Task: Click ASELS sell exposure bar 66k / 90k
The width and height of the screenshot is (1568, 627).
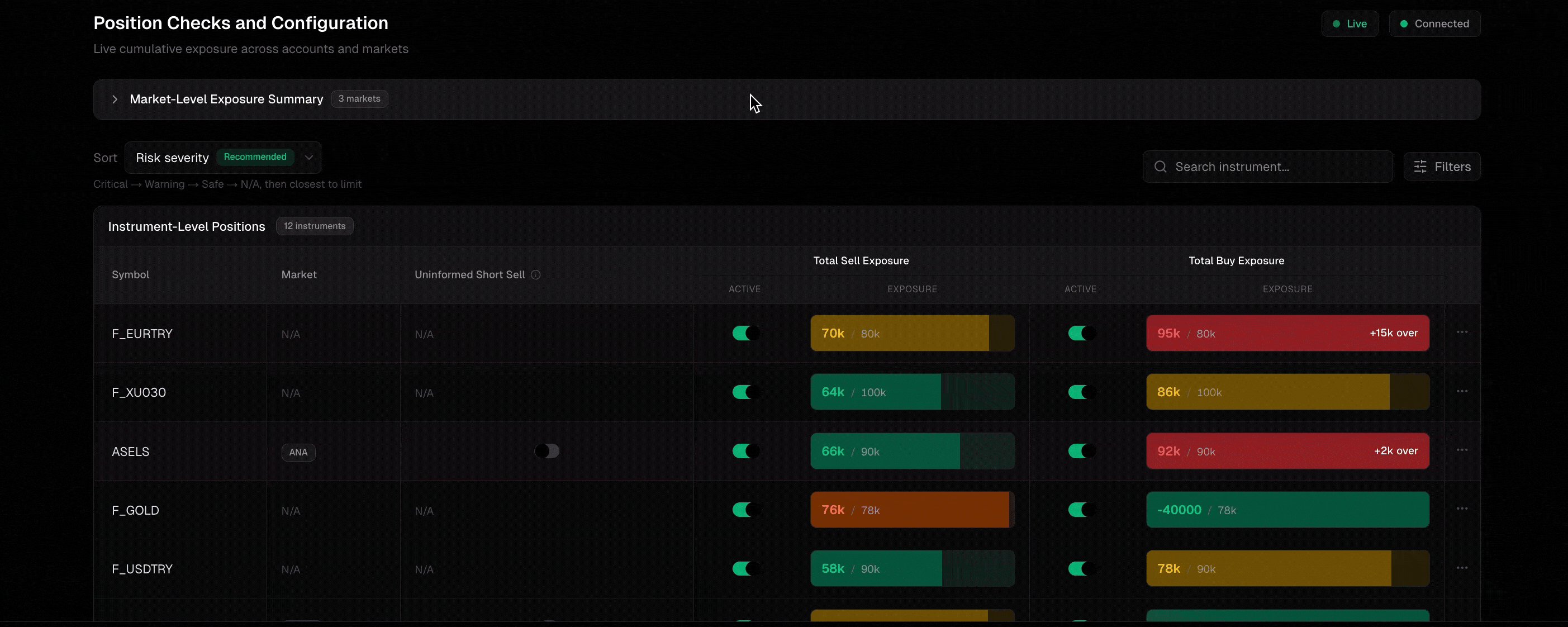Action: point(913,451)
